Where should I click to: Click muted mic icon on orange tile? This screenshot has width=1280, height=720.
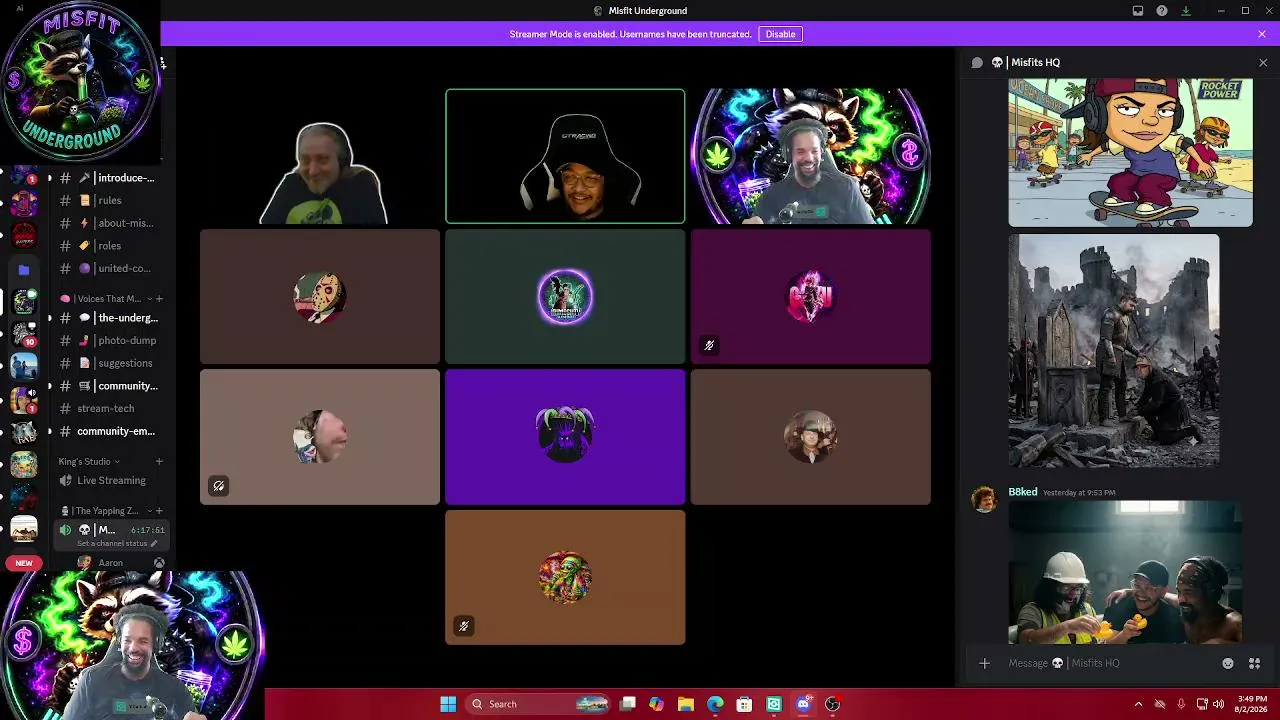click(463, 626)
